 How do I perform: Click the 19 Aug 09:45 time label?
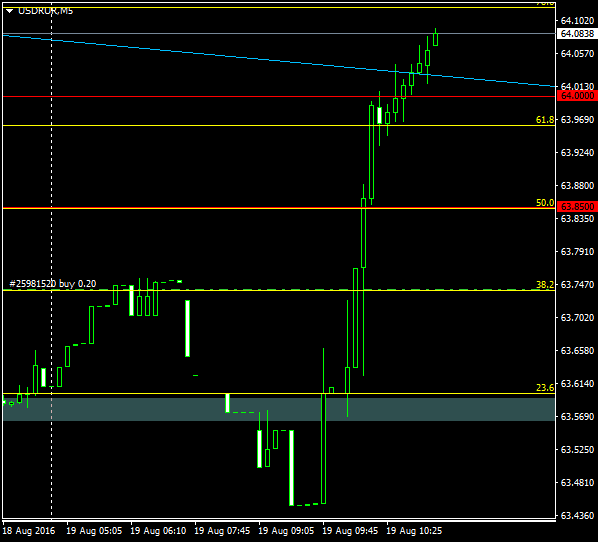tap(350, 531)
